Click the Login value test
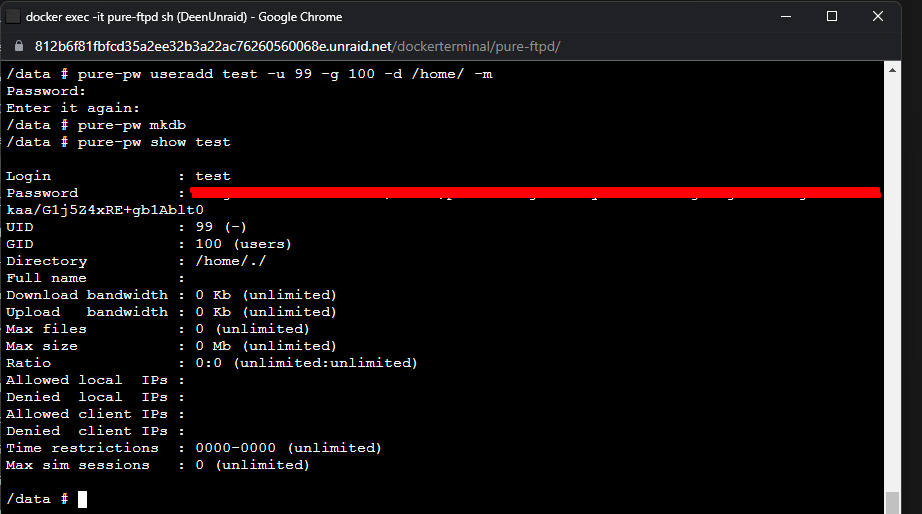This screenshot has height=514, width=922. (213, 176)
